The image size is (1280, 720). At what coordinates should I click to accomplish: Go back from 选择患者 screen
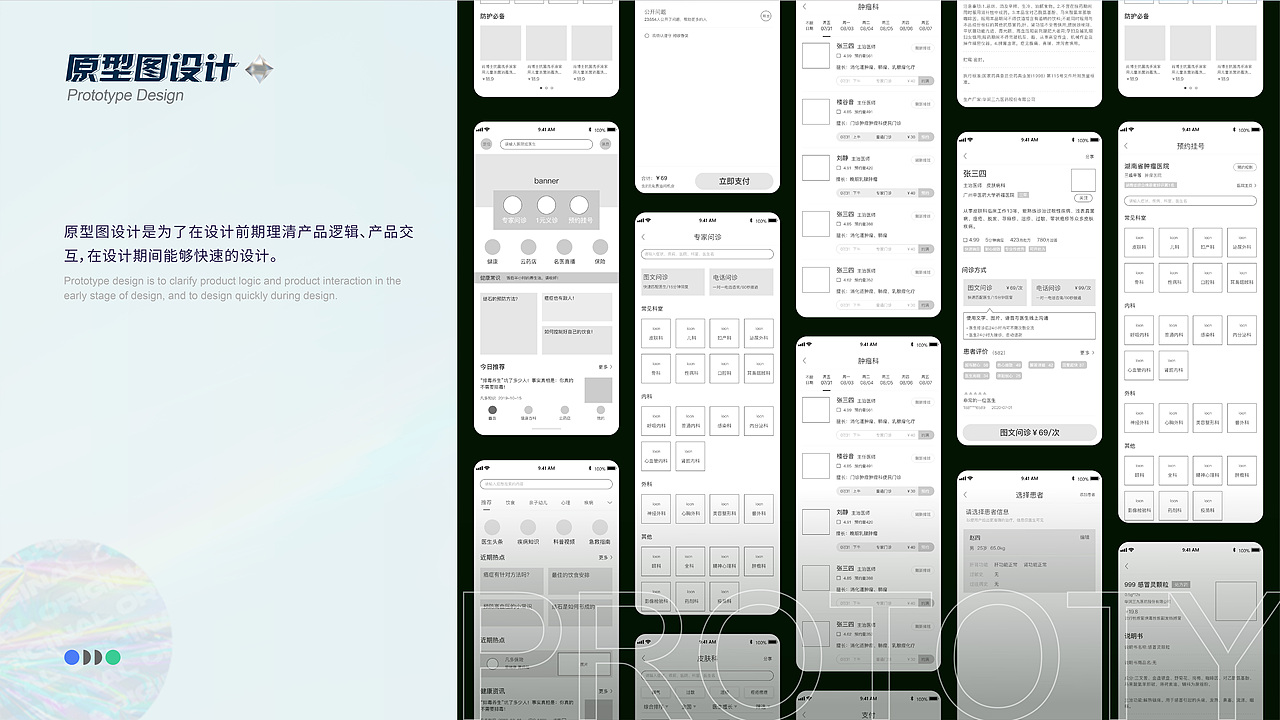click(x=966, y=495)
